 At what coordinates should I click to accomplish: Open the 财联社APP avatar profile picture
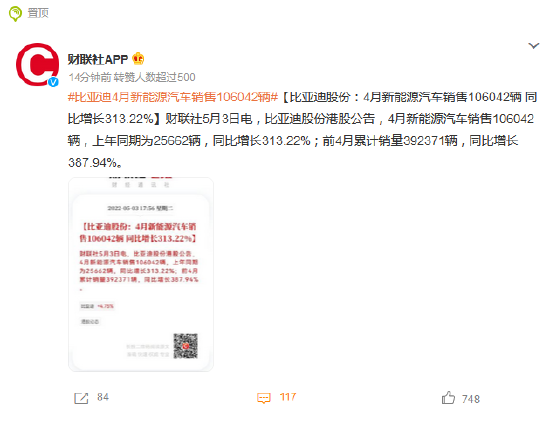coord(38,65)
